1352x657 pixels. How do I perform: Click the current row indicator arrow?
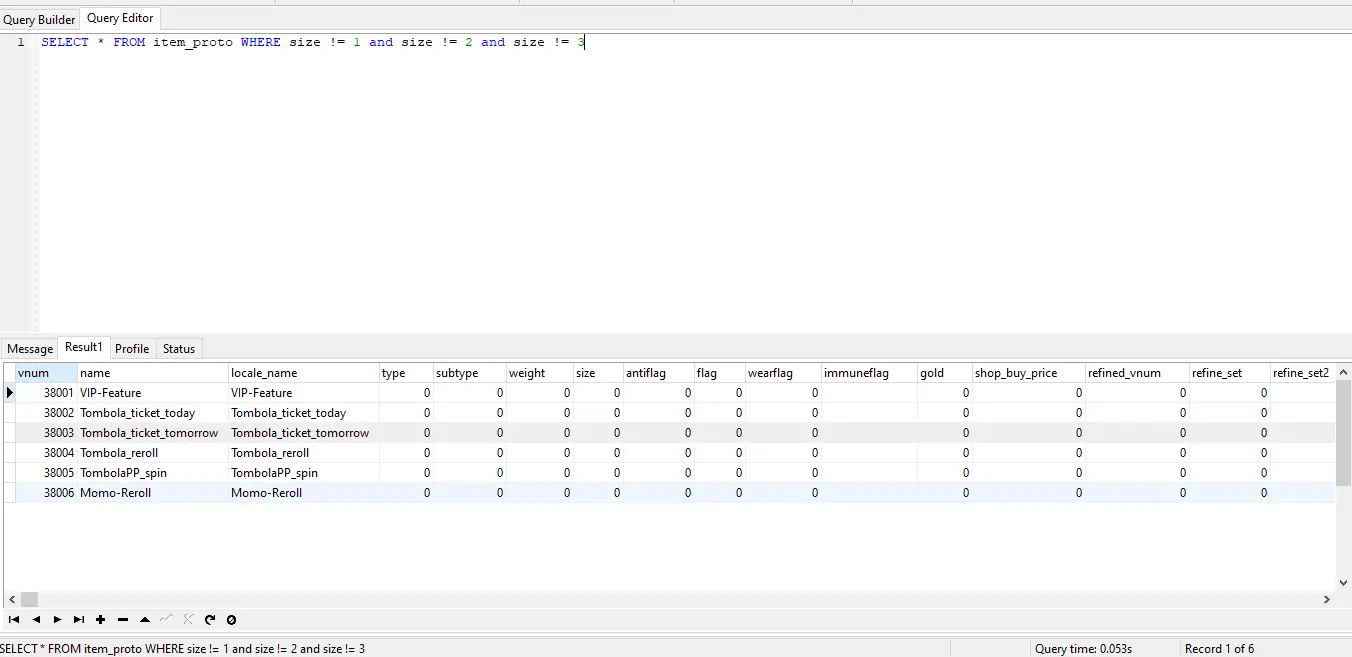(x=10, y=393)
